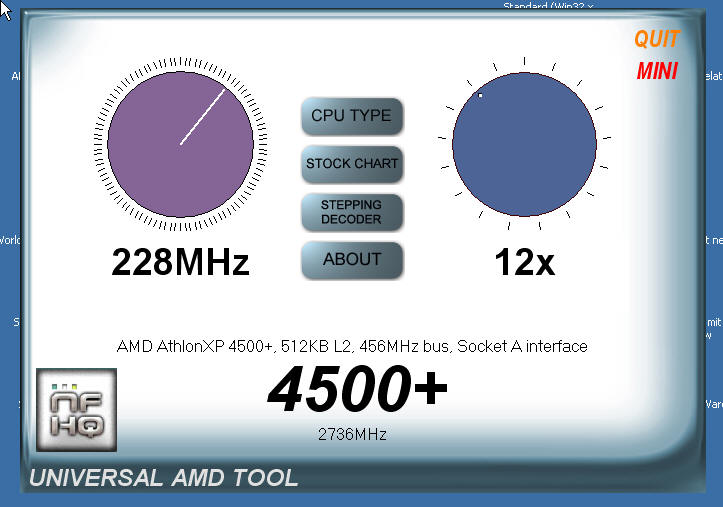Show the ABOUT information
The image size is (723, 507).
coord(352,260)
